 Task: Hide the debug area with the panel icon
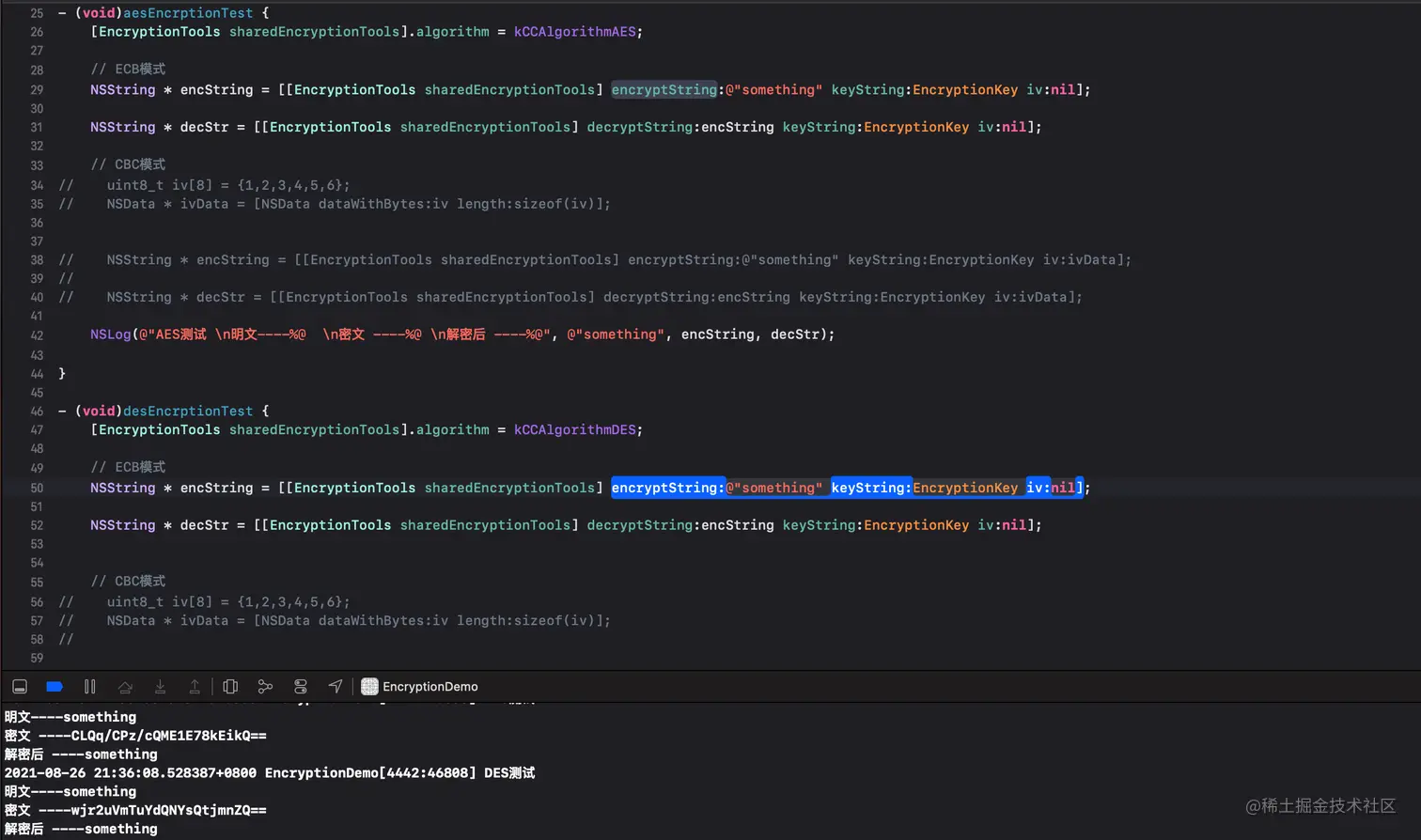click(x=20, y=687)
